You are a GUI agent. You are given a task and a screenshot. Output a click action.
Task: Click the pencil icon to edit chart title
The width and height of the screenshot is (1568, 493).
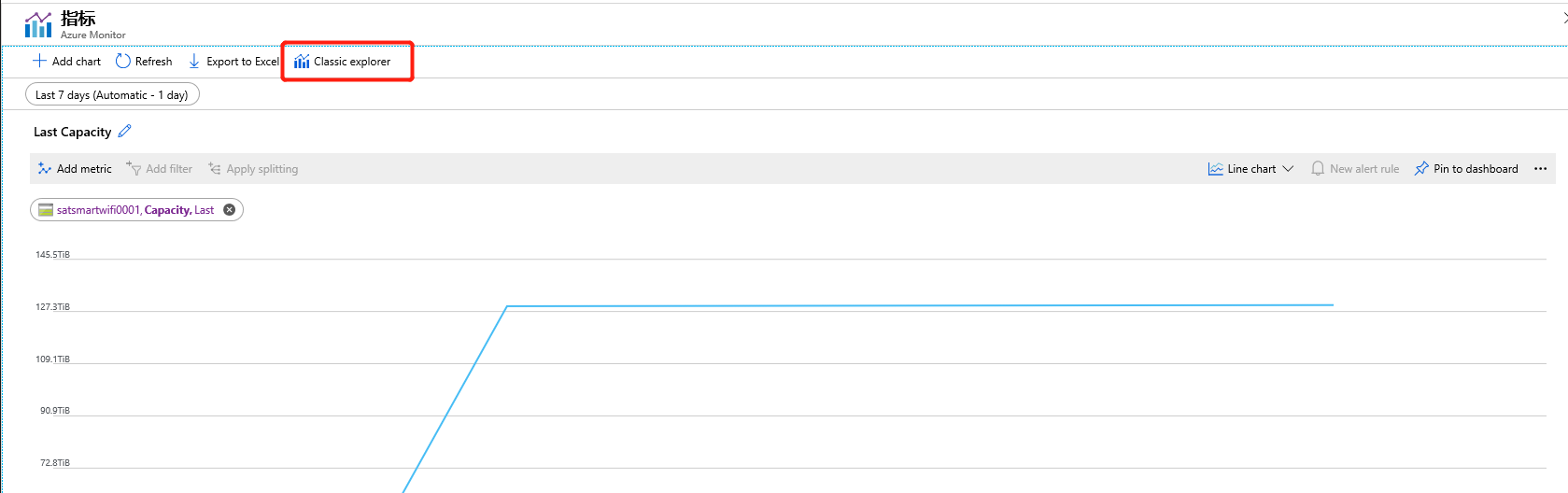point(125,132)
